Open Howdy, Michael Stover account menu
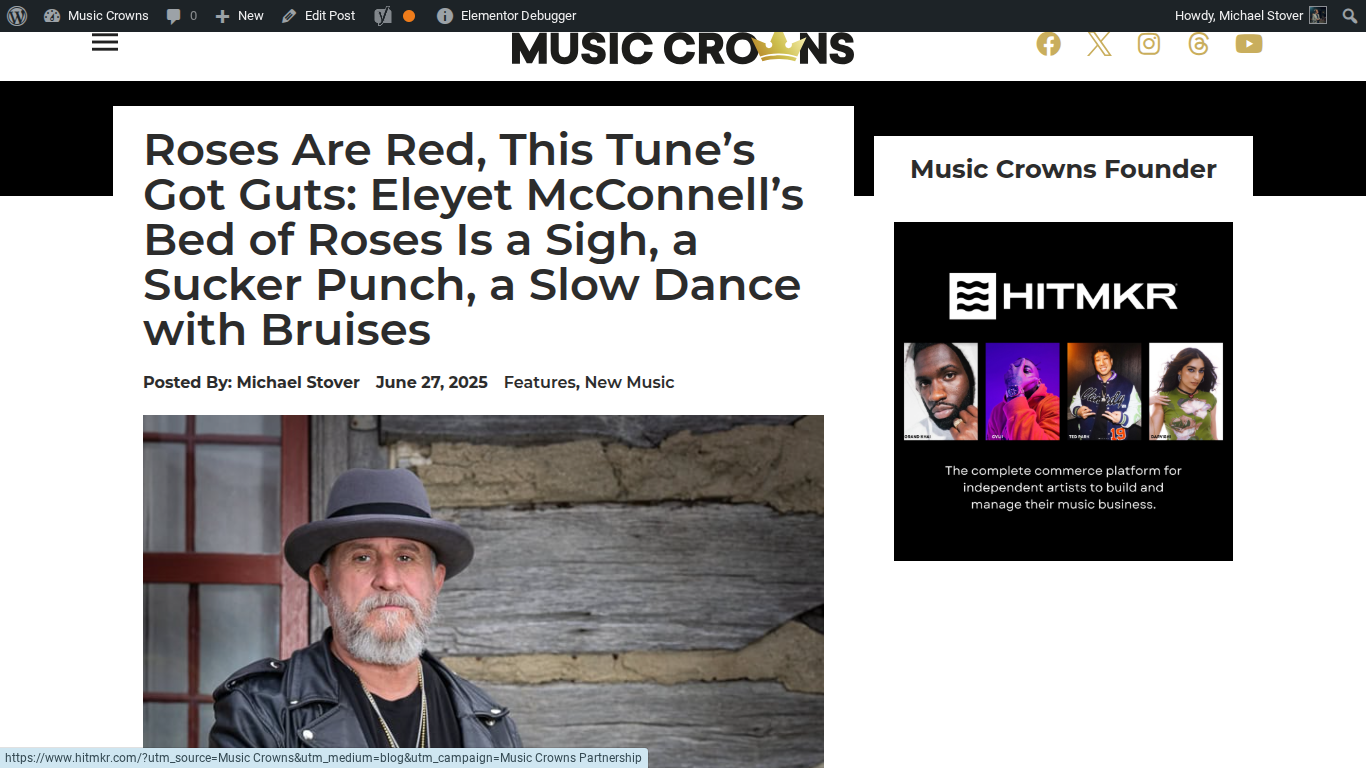The image size is (1366, 768). [x=1250, y=16]
